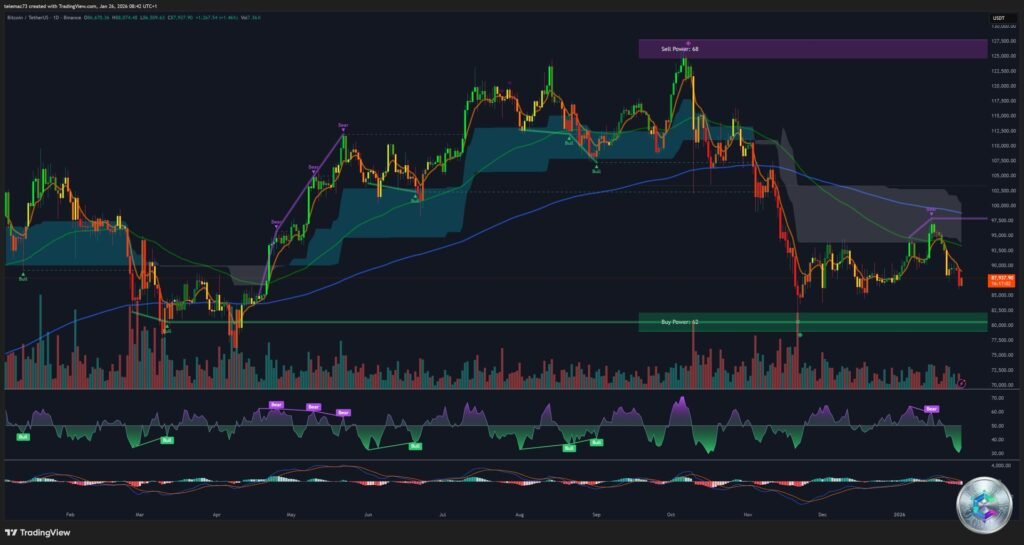Click the USDT currency label on the price axis
Screen dimensions: 1024x545
(x=998, y=19)
